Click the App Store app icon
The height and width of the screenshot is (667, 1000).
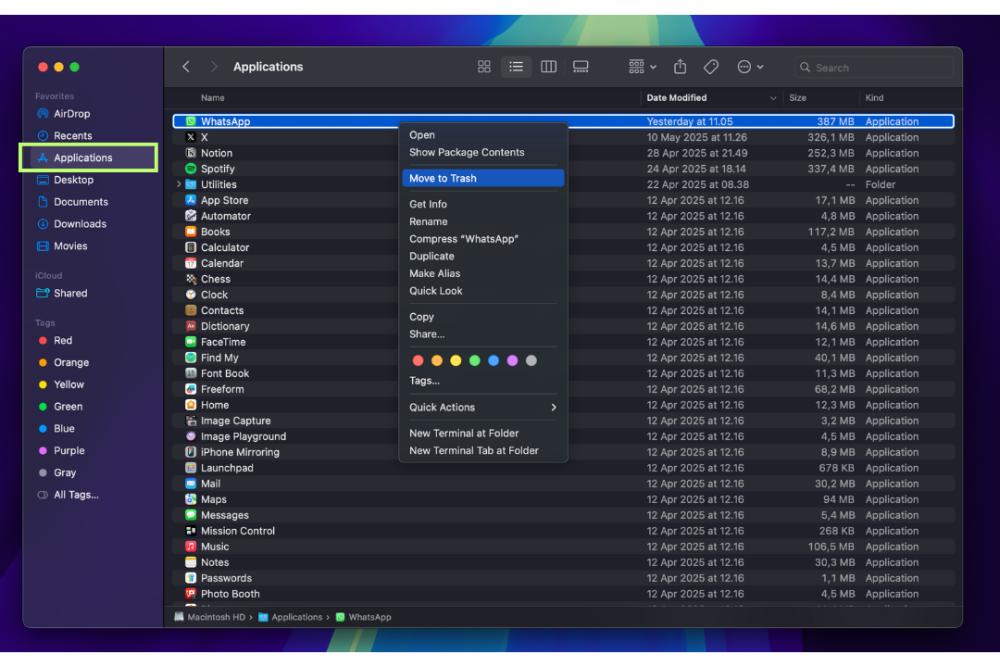tap(191, 200)
